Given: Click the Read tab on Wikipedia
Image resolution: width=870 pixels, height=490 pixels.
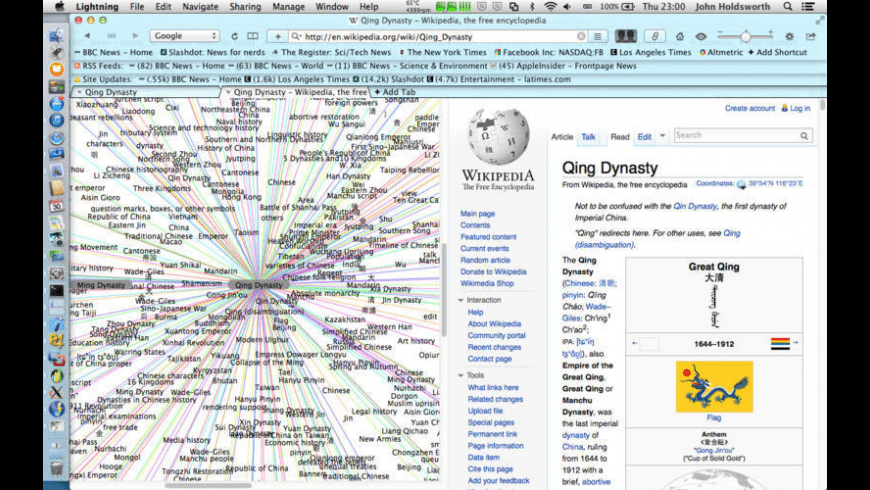Looking at the screenshot, I should [620, 137].
